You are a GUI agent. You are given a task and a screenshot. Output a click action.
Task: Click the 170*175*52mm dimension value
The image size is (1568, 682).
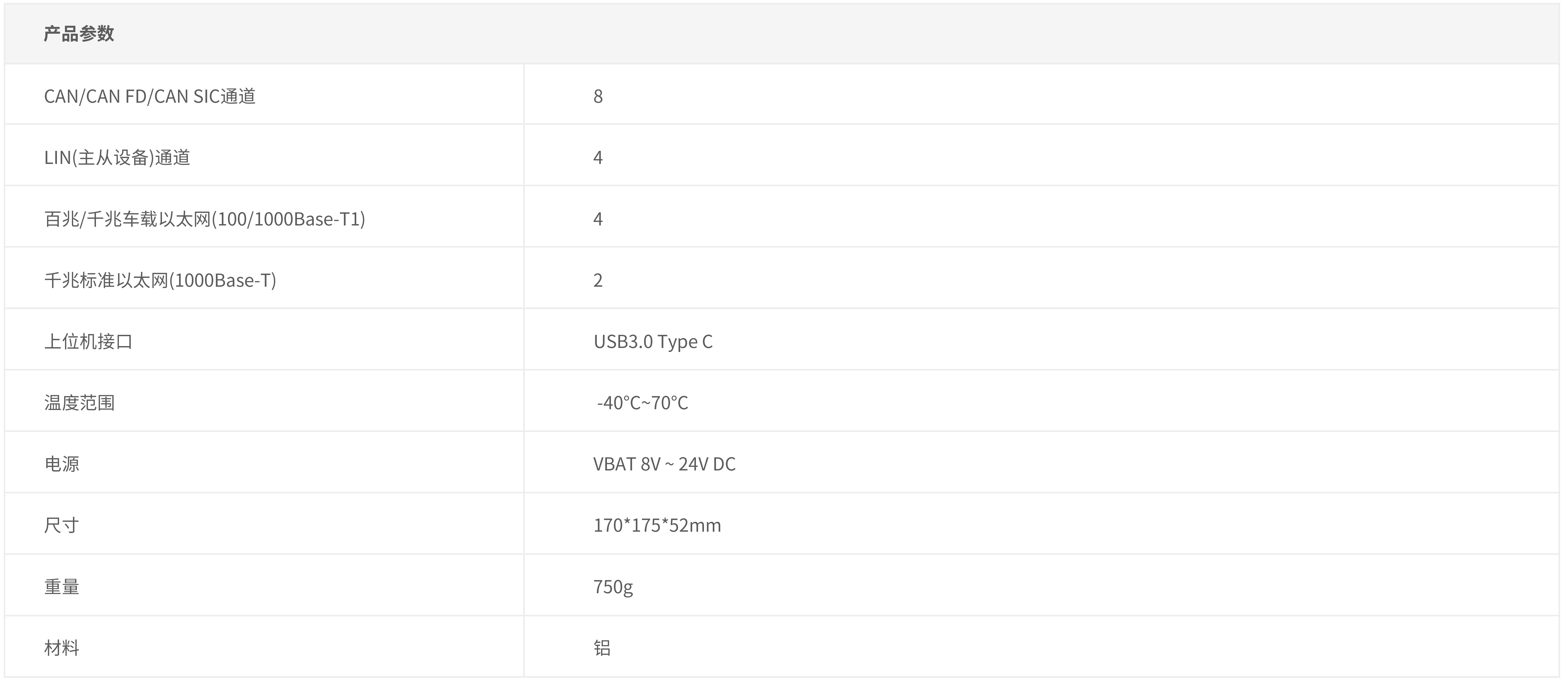coord(657,526)
